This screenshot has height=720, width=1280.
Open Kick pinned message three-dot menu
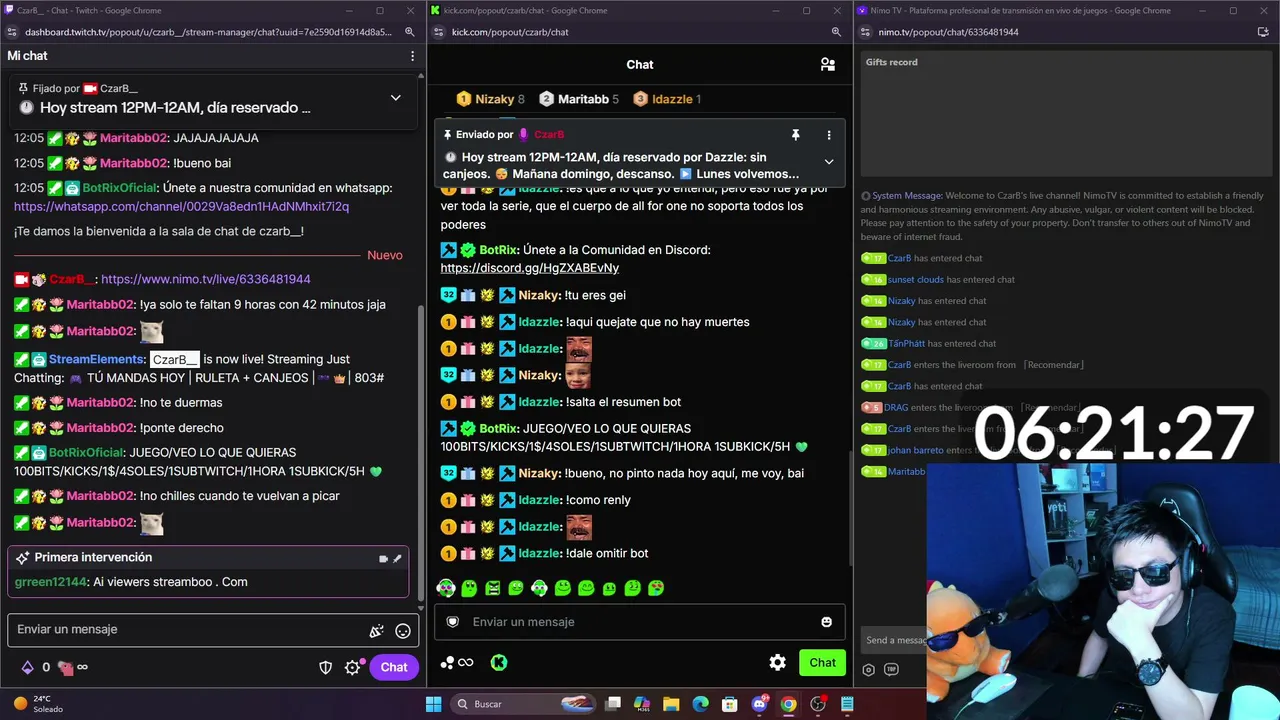(x=828, y=135)
